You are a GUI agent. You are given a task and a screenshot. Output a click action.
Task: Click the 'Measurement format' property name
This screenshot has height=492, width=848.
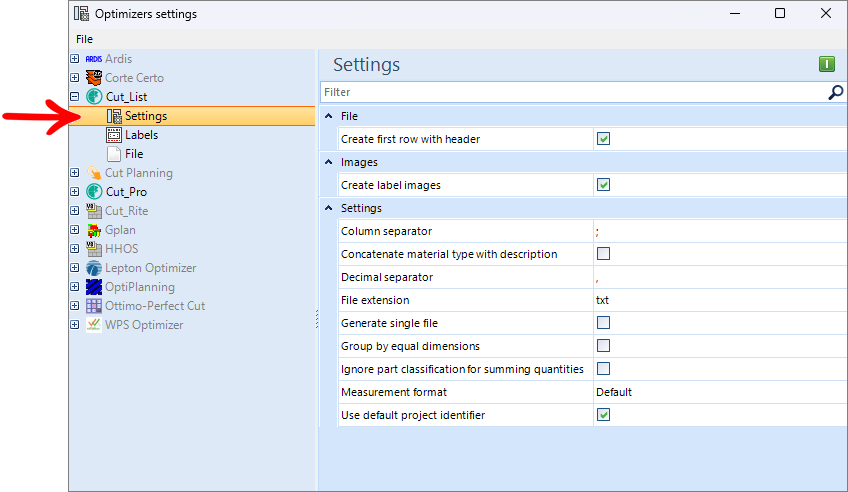coord(394,392)
